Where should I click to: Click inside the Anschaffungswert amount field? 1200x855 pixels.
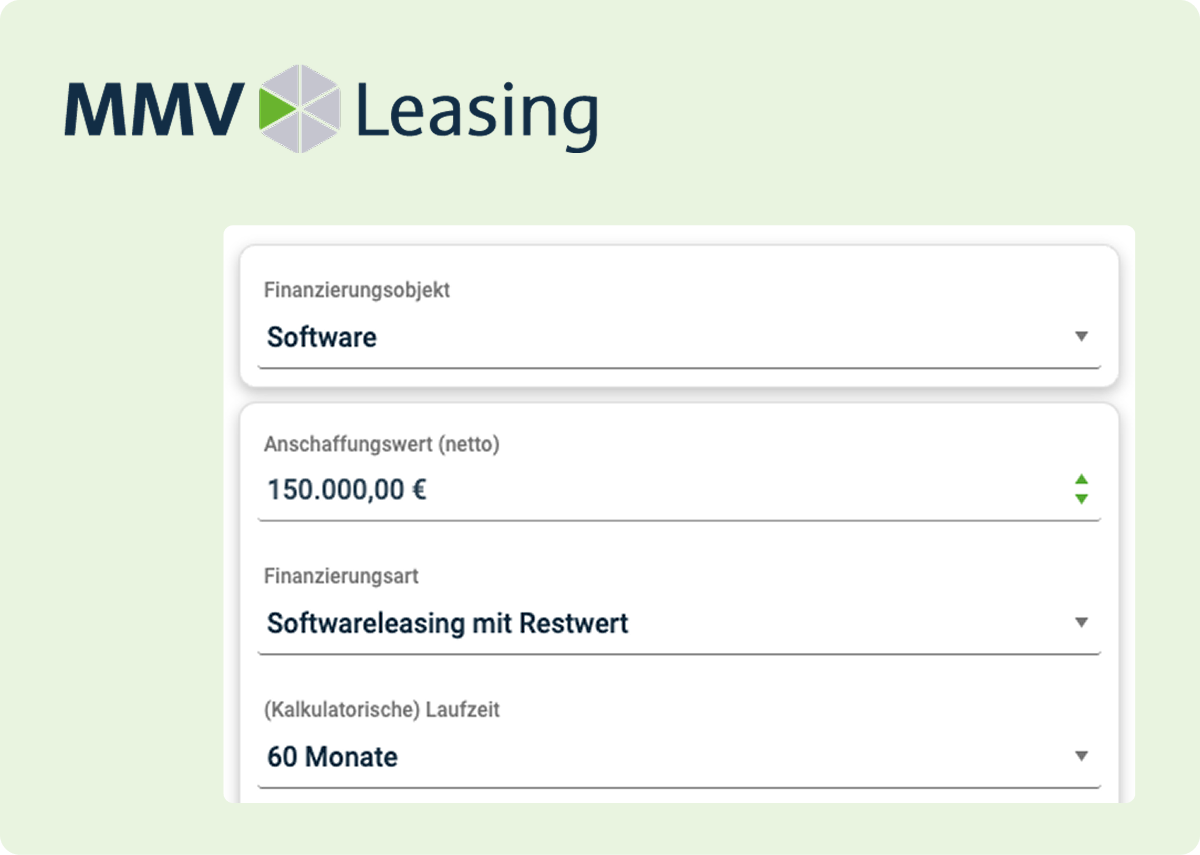pyautogui.click(x=600, y=489)
